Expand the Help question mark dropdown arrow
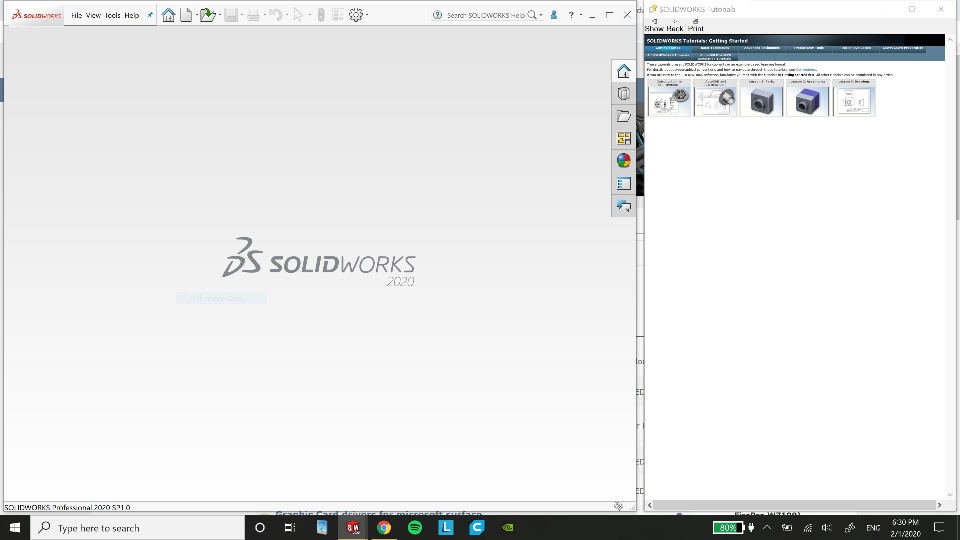 click(x=580, y=15)
